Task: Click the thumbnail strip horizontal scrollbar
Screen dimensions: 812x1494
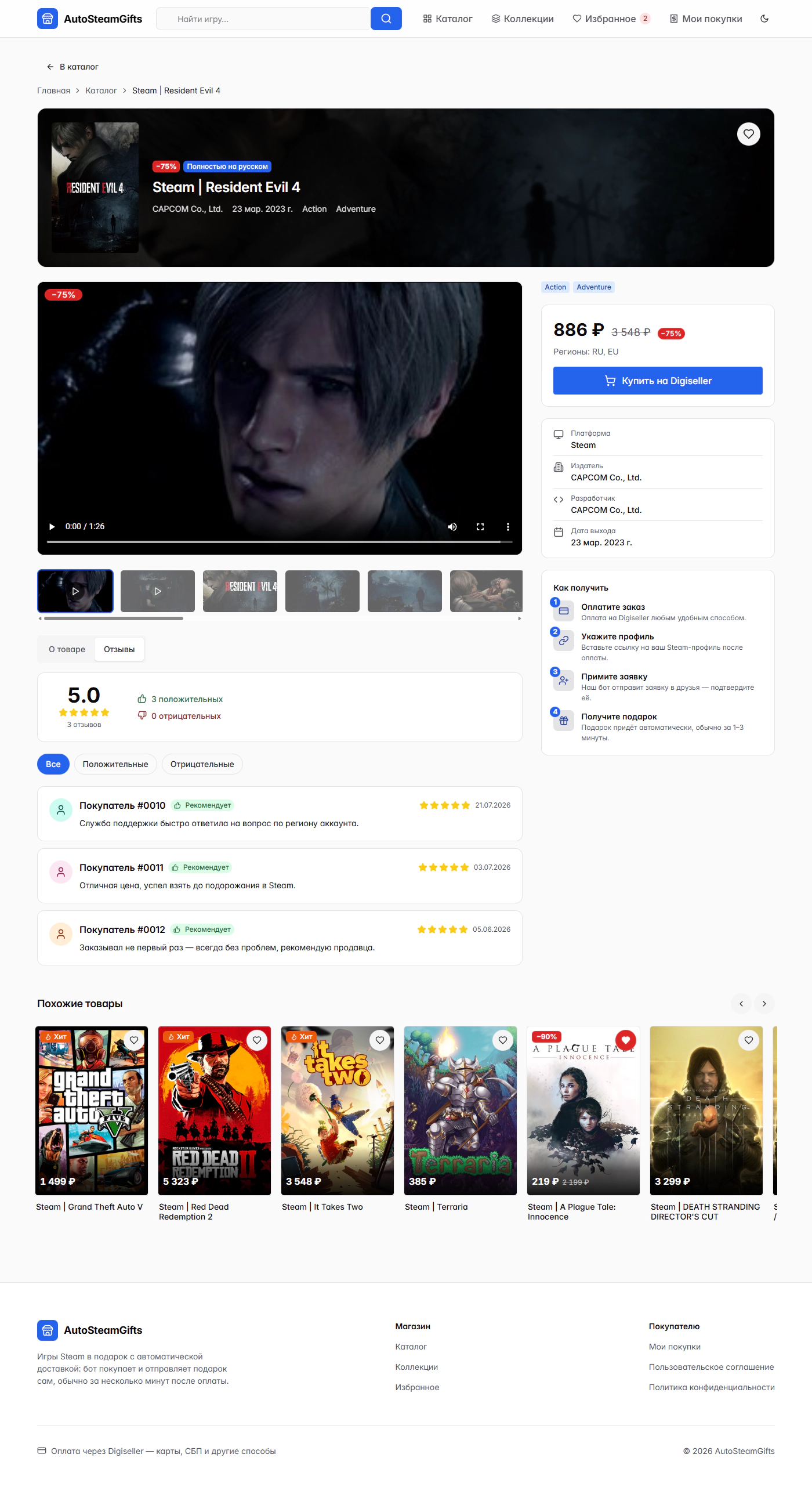Action: click(x=114, y=618)
